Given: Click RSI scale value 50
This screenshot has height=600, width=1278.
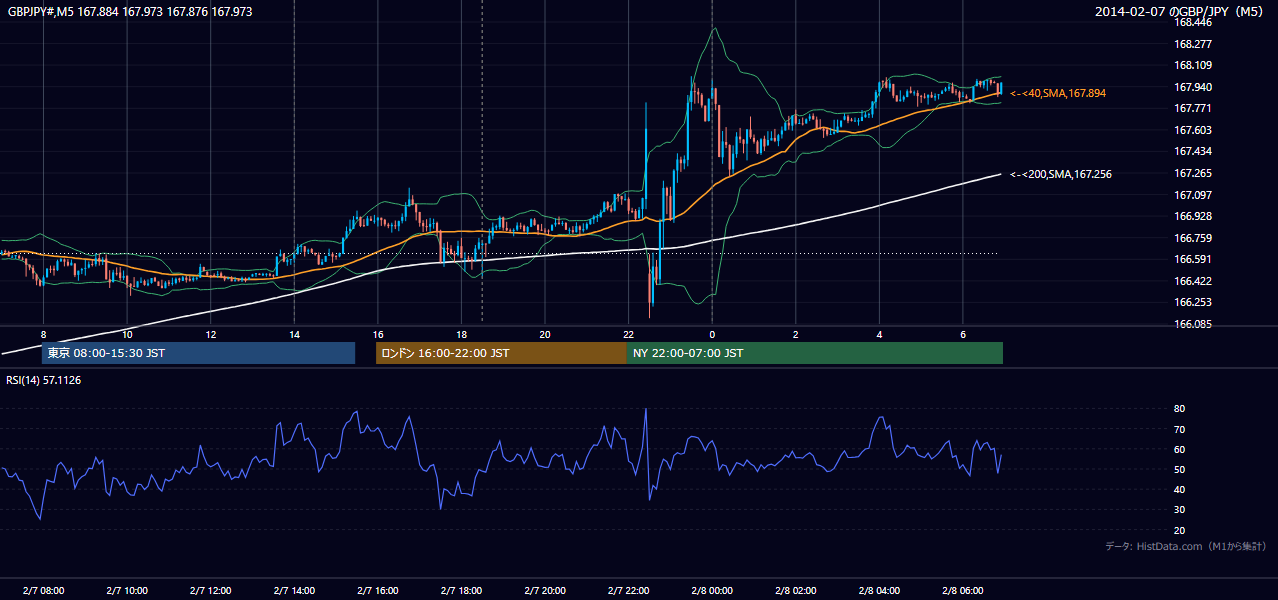Looking at the screenshot, I should pyautogui.click(x=1180, y=469).
